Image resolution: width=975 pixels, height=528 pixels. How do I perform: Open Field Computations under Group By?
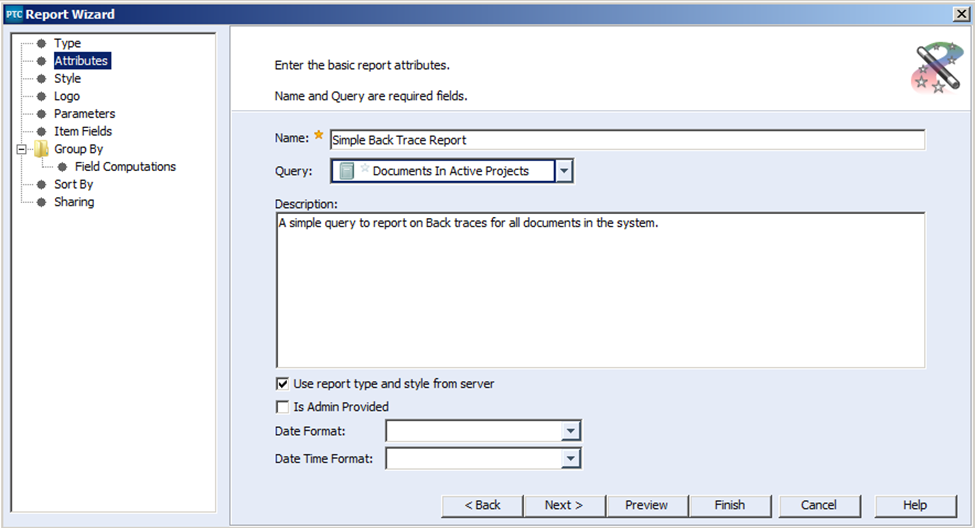pyautogui.click(x=125, y=167)
